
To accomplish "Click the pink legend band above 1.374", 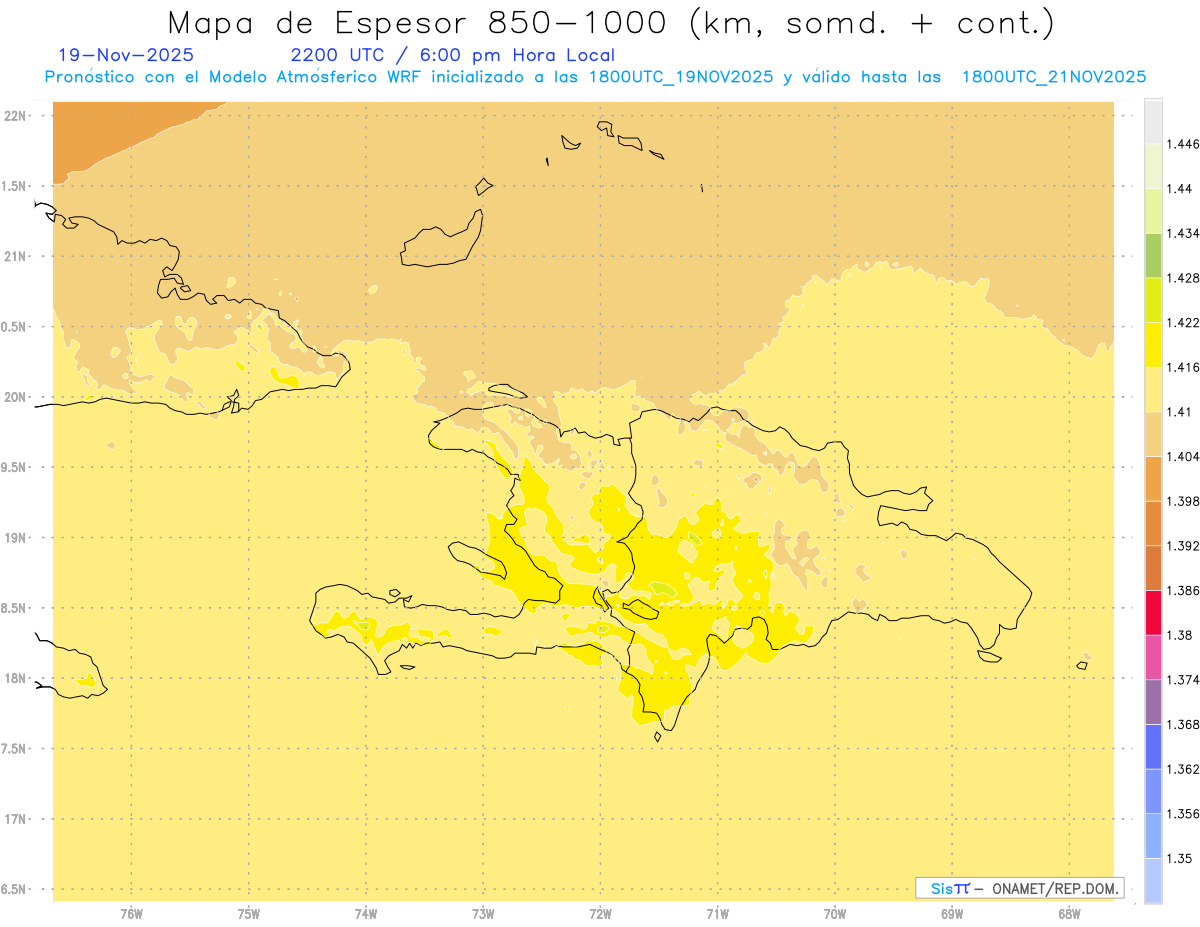I will [x=1153, y=657].
